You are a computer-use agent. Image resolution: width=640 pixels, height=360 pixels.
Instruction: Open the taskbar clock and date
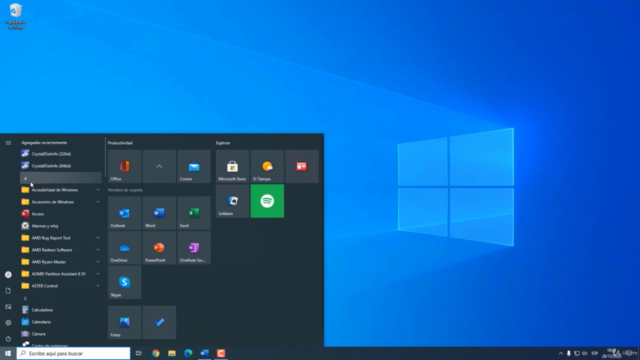(611, 353)
